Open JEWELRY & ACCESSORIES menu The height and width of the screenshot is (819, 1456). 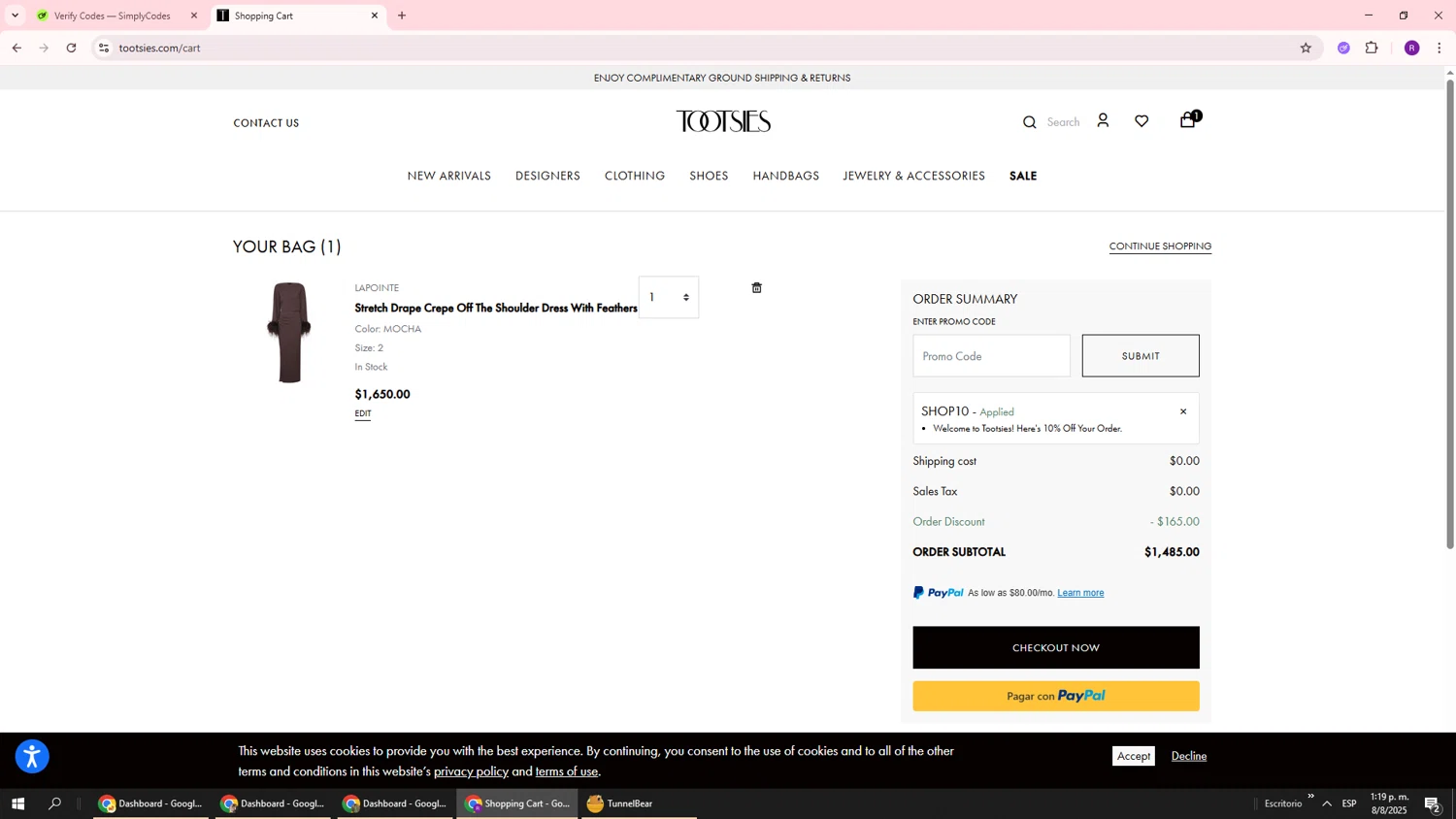[x=914, y=176]
